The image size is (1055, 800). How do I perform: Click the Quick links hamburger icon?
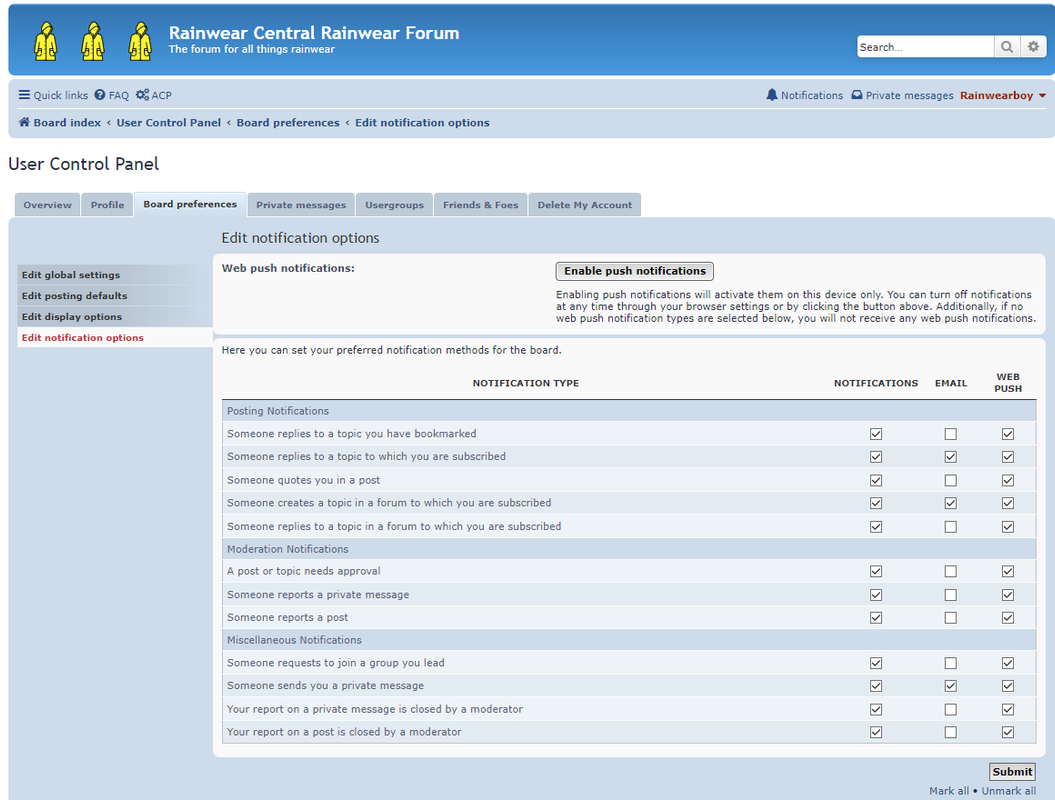click(x=24, y=95)
